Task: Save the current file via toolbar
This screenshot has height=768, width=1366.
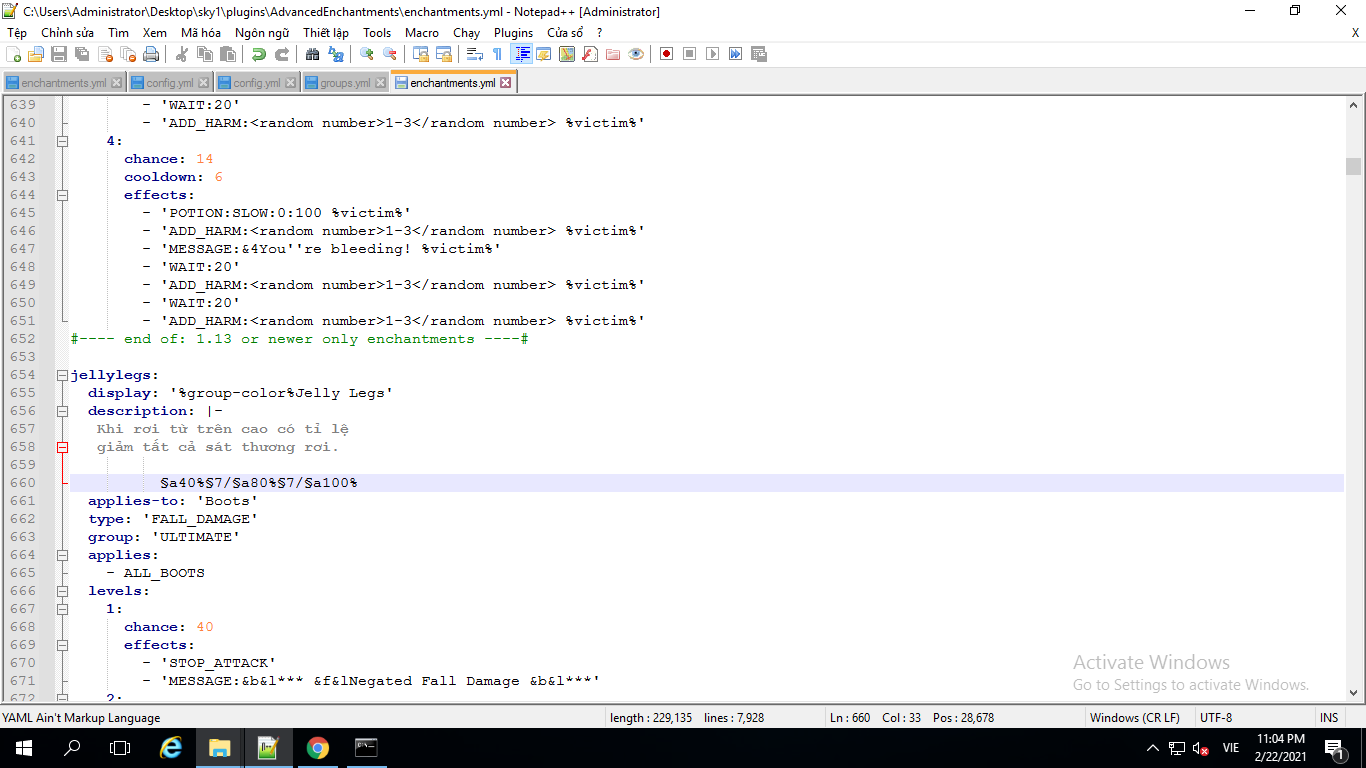Action: pos(59,54)
